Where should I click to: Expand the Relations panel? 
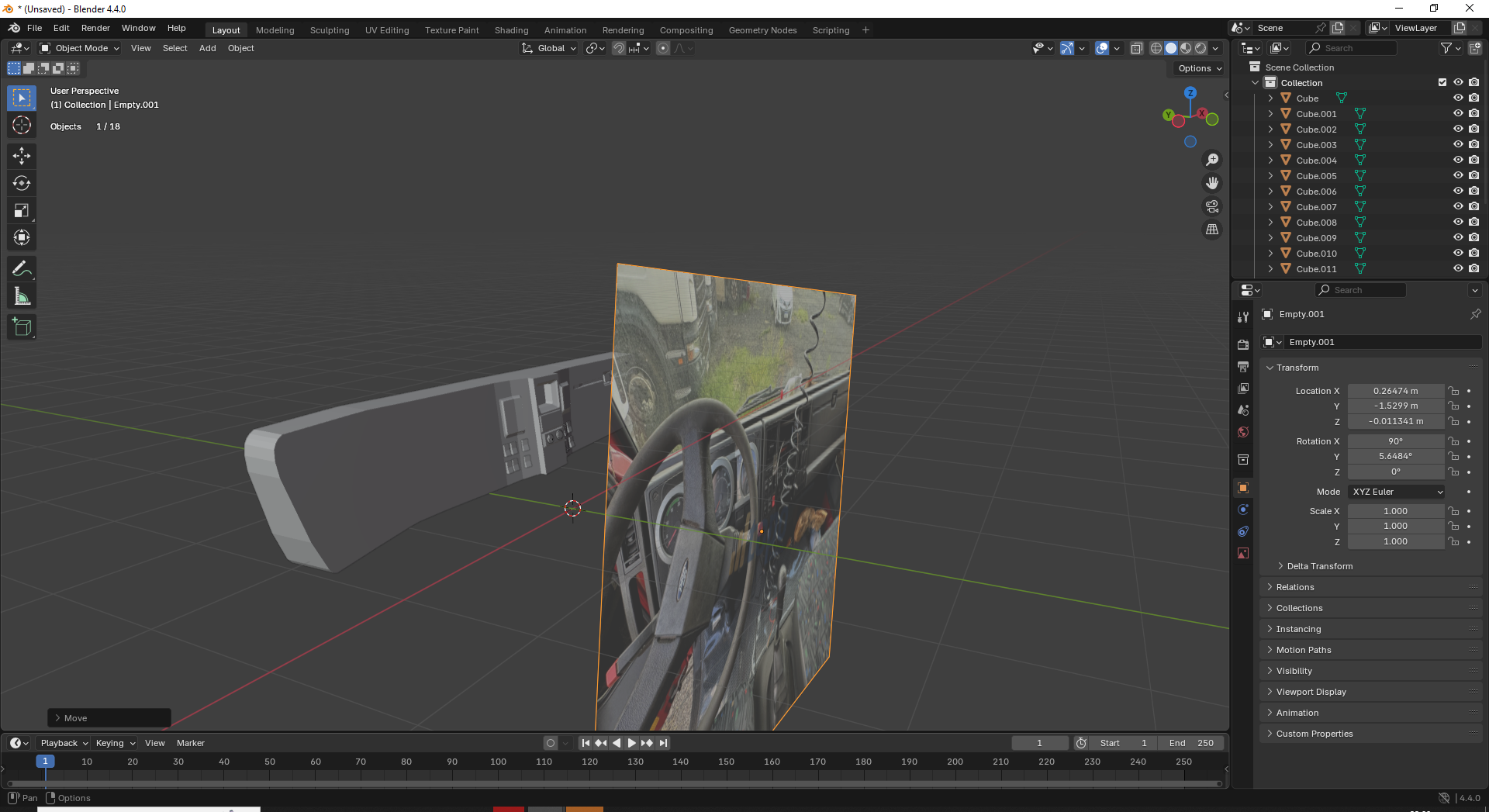pos(1294,587)
